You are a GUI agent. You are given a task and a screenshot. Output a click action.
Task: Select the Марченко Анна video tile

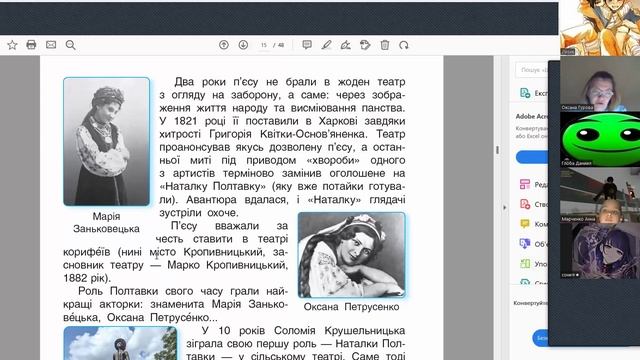tap(600, 194)
